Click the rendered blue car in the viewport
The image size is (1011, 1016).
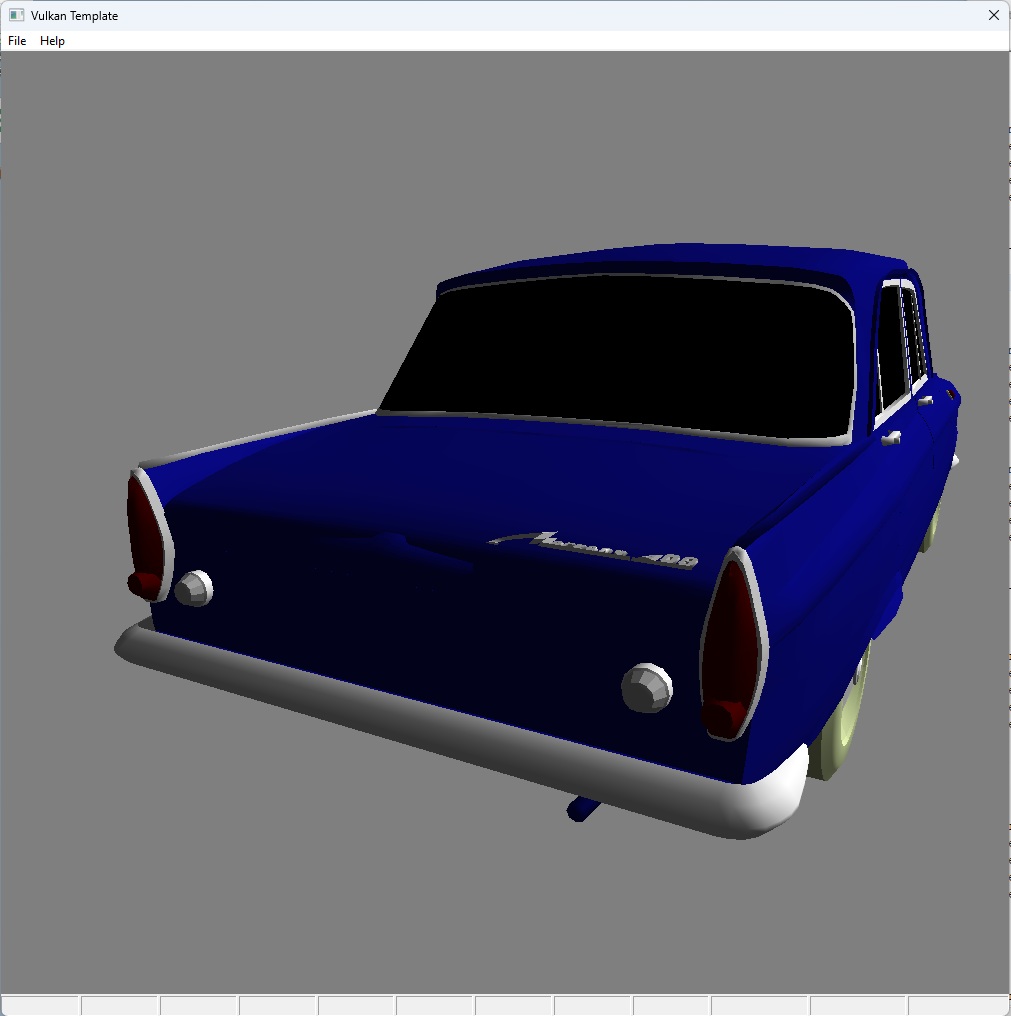(538, 544)
